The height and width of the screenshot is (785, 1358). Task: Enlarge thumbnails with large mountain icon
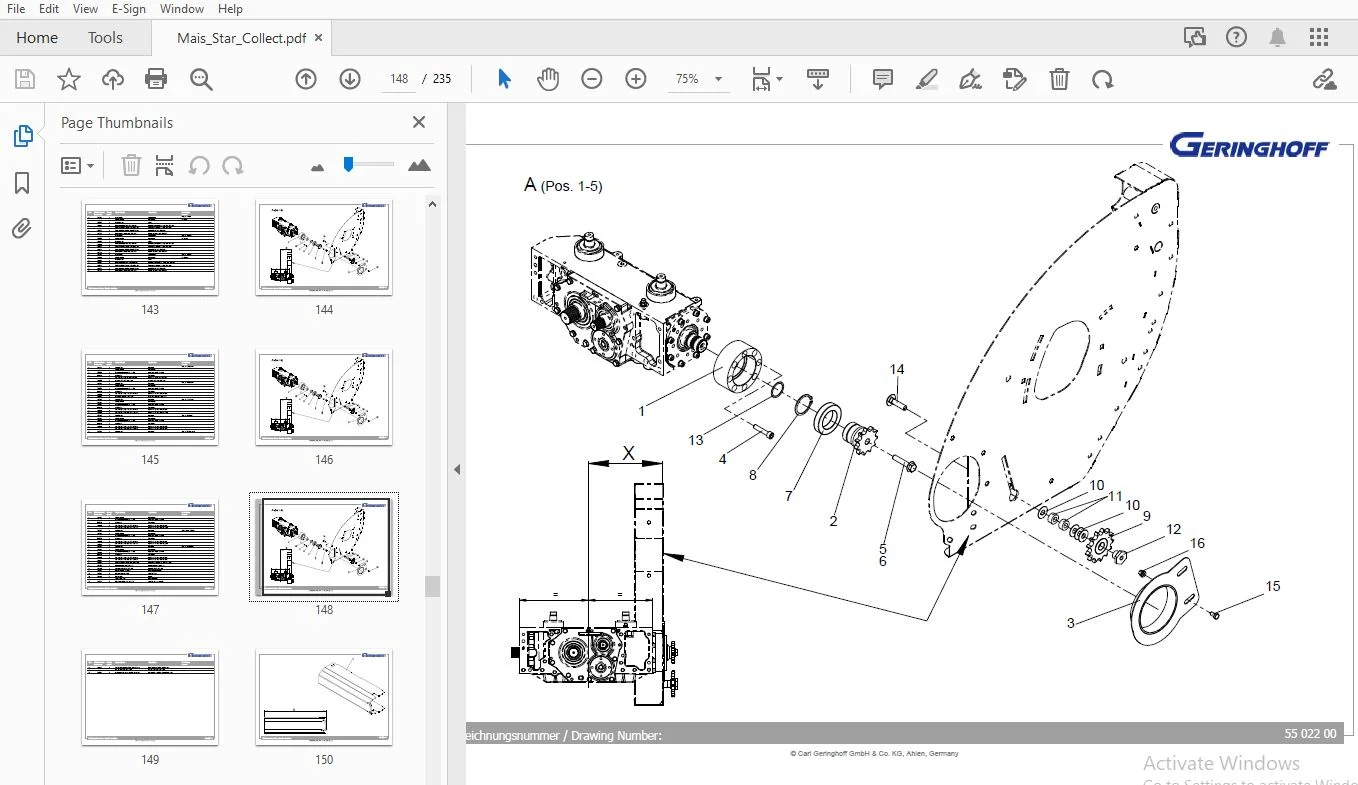coord(420,165)
